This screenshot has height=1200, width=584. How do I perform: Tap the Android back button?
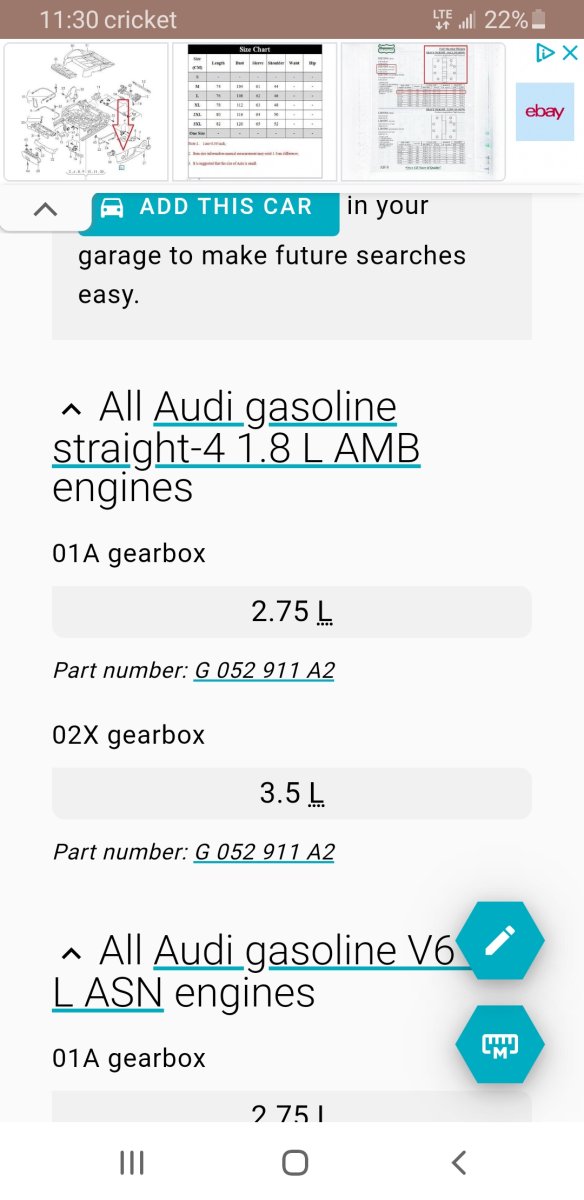click(x=458, y=1162)
